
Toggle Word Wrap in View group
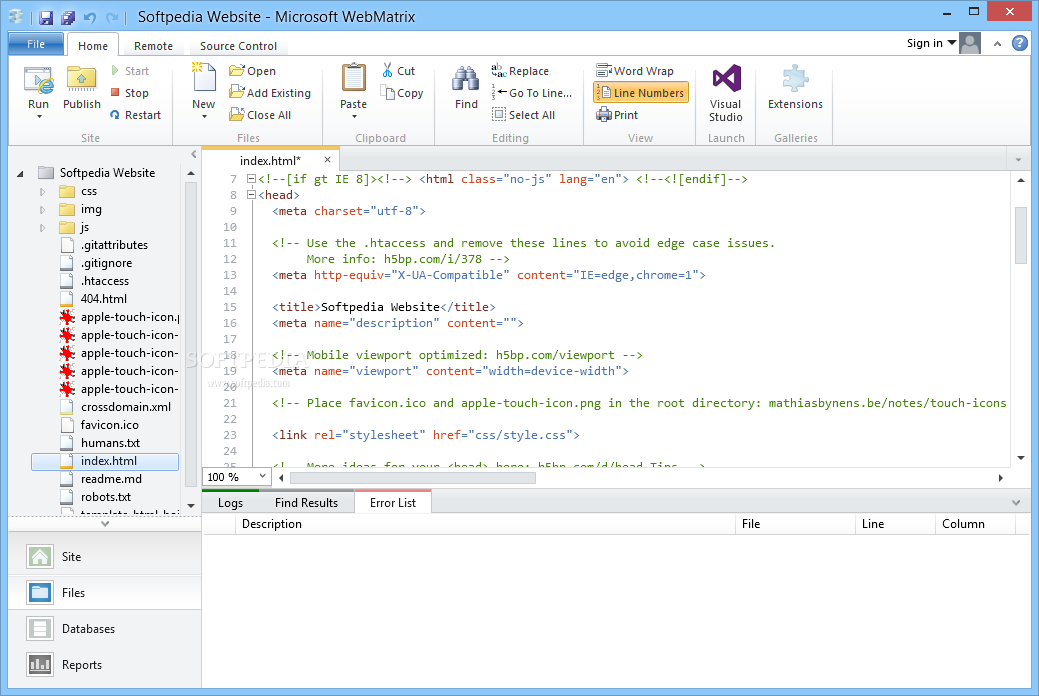pos(635,71)
